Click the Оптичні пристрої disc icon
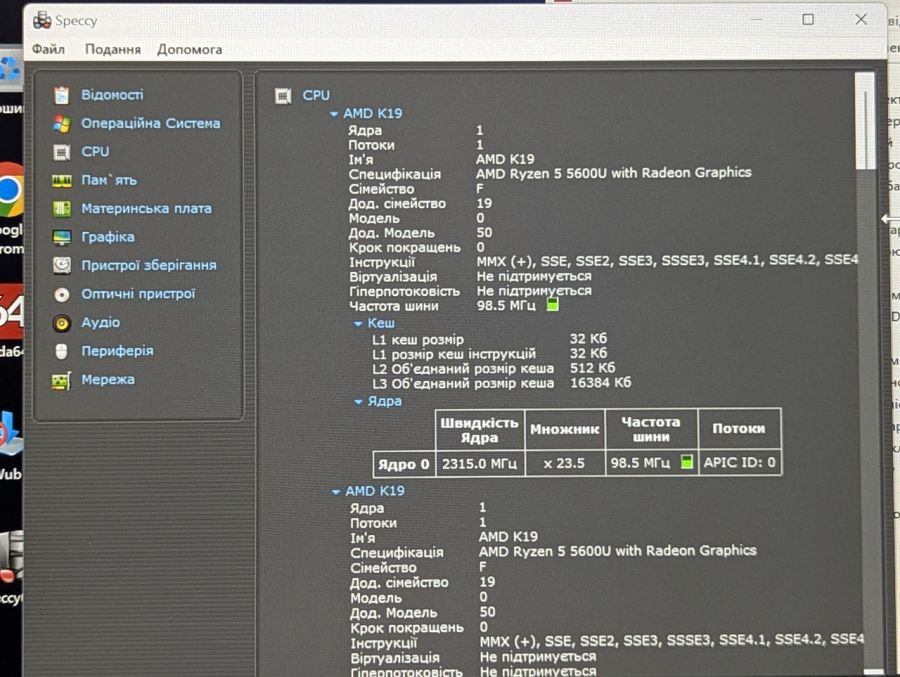Screen dimensions: 900x677 click(x=61, y=295)
